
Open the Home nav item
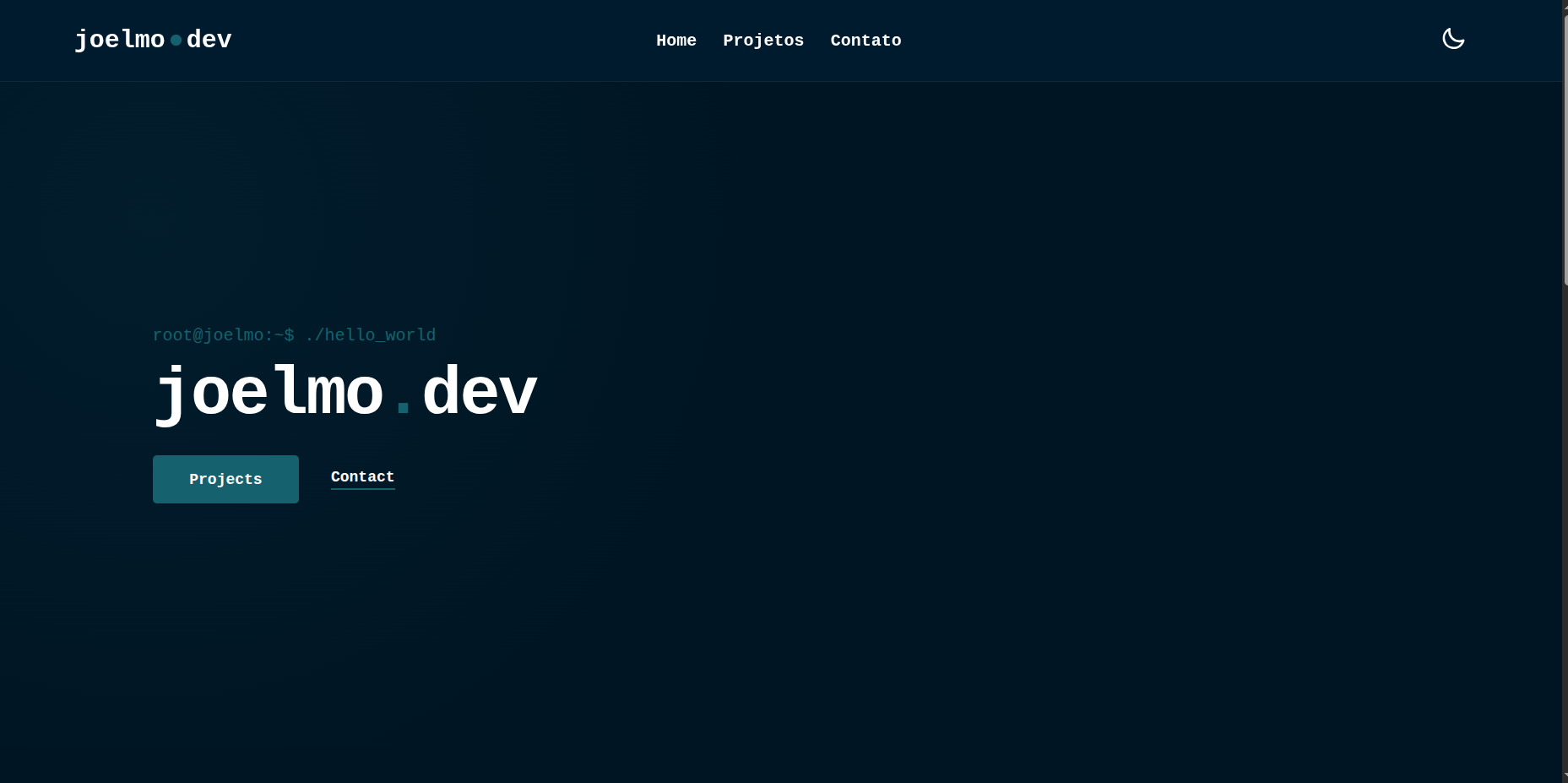coord(675,41)
